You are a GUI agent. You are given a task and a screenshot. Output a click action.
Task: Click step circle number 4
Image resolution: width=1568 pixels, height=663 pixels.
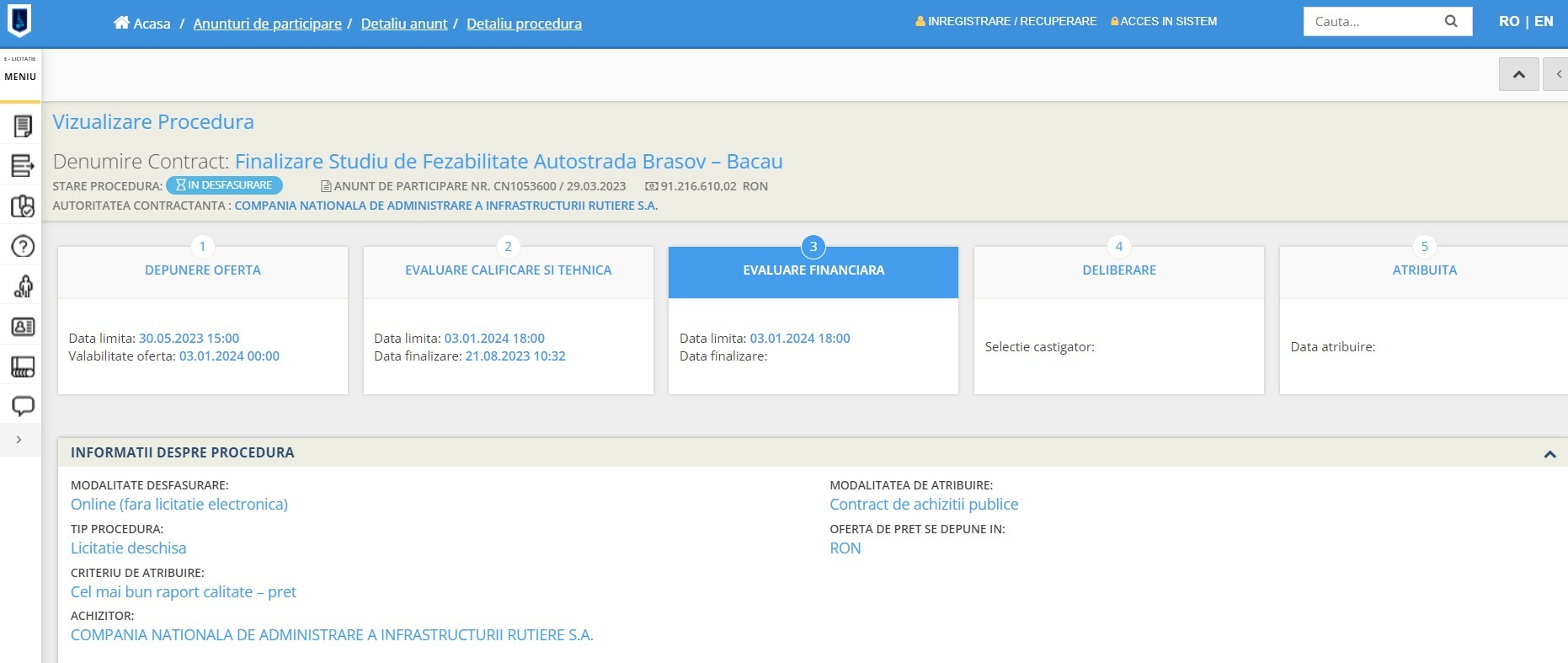tap(1119, 247)
